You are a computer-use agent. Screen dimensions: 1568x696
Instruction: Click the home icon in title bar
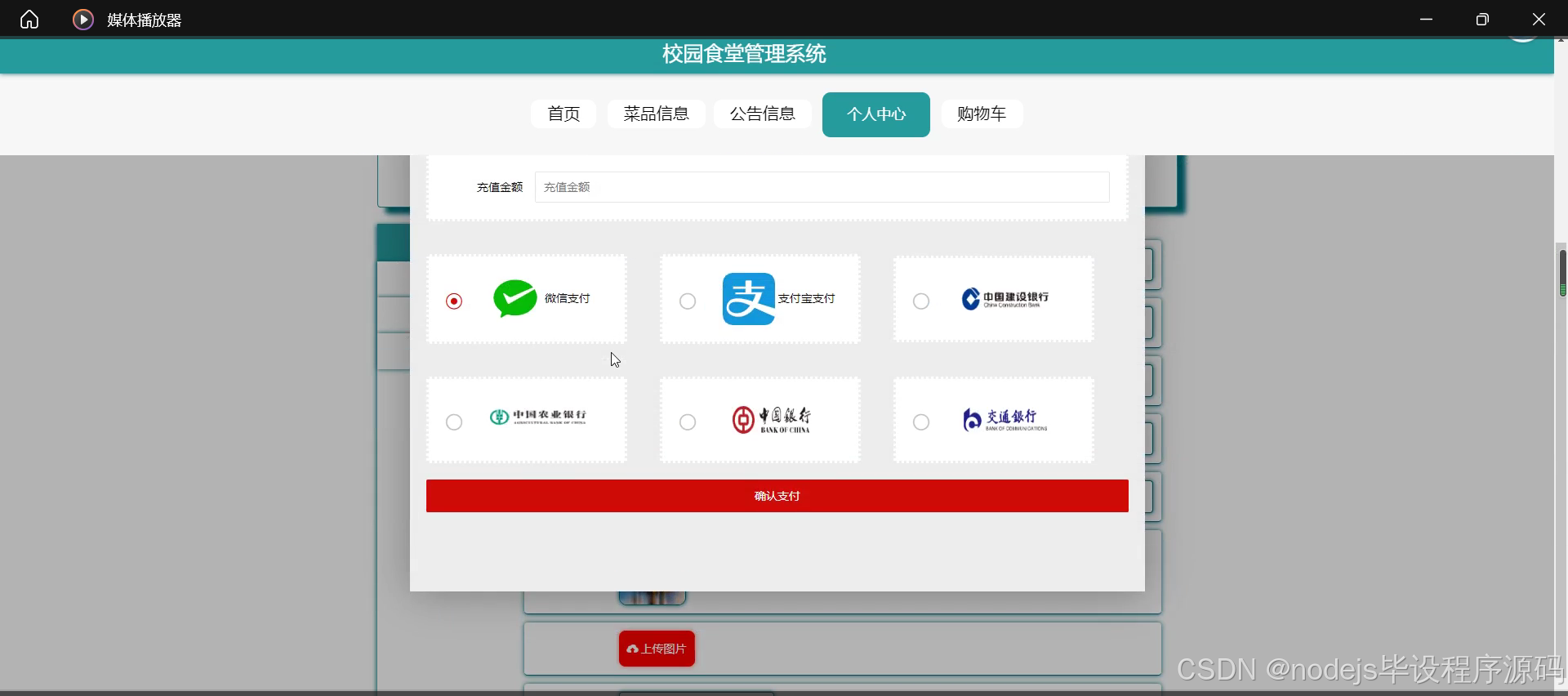tap(29, 20)
